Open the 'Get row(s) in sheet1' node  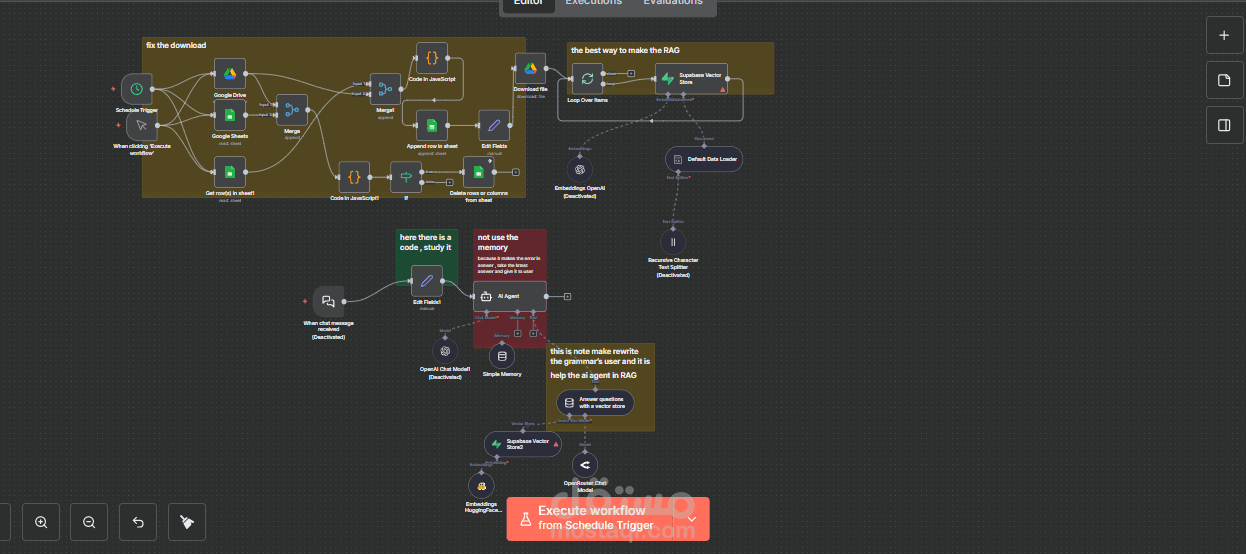(229, 172)
